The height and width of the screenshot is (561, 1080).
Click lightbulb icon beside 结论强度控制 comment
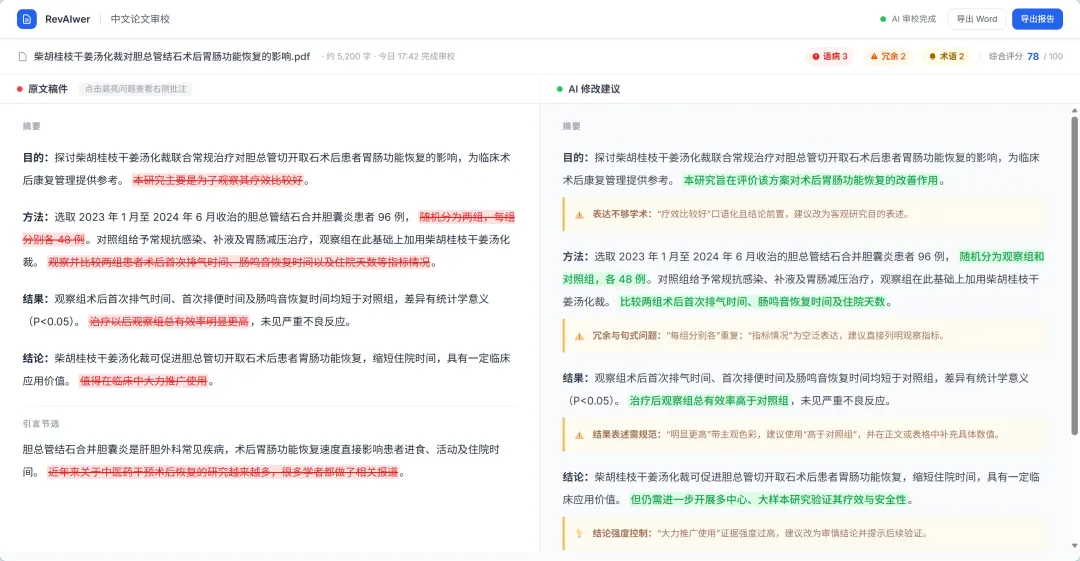tap(579, 533)
